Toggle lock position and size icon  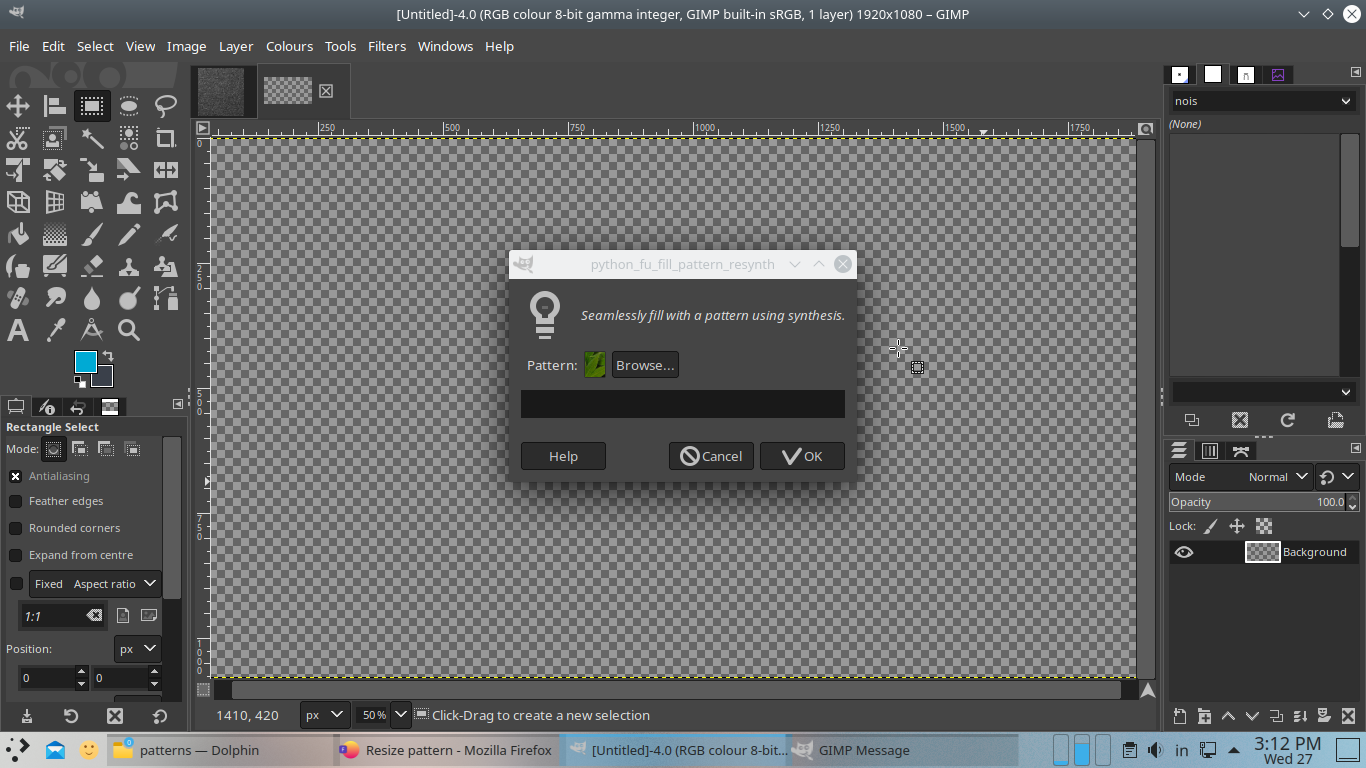point(1237,526)
